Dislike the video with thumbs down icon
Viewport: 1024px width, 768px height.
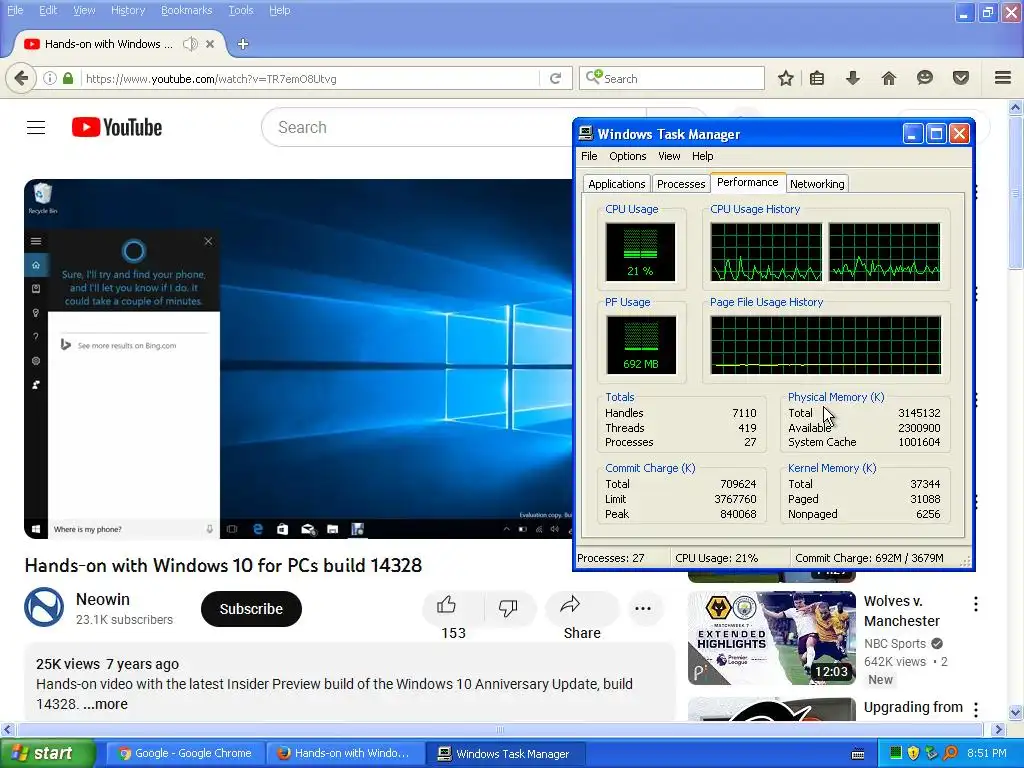tap(508, 608)
